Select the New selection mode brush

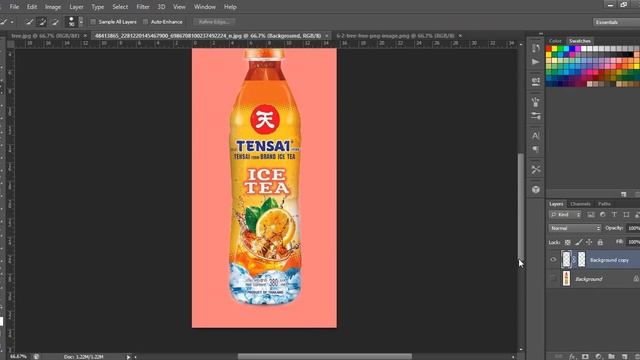(29, 22)
